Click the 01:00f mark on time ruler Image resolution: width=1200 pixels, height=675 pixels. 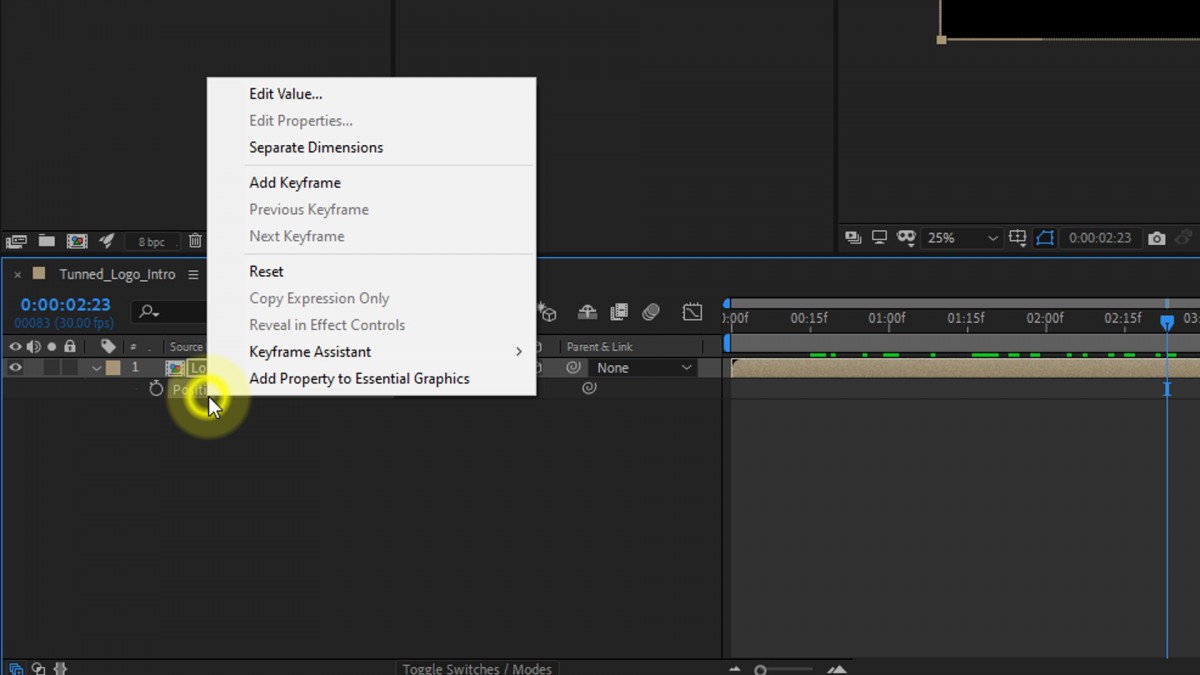click(x=886, y=319)
